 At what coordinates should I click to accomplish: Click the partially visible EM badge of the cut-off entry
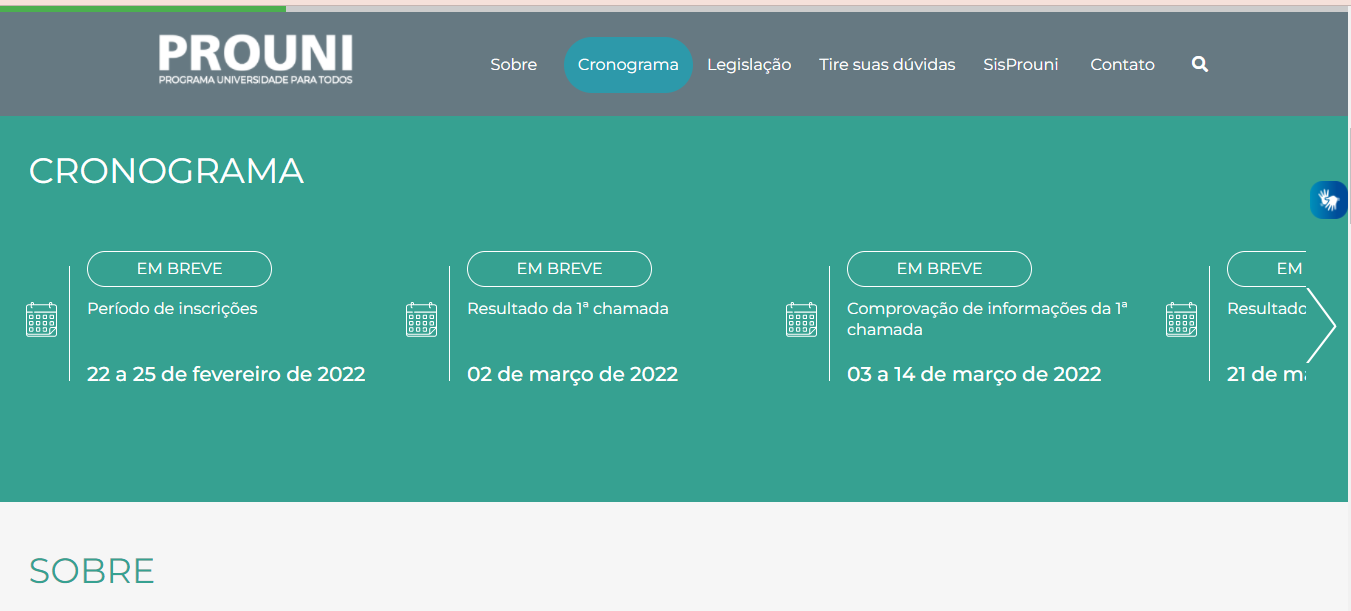point(1266,269)
